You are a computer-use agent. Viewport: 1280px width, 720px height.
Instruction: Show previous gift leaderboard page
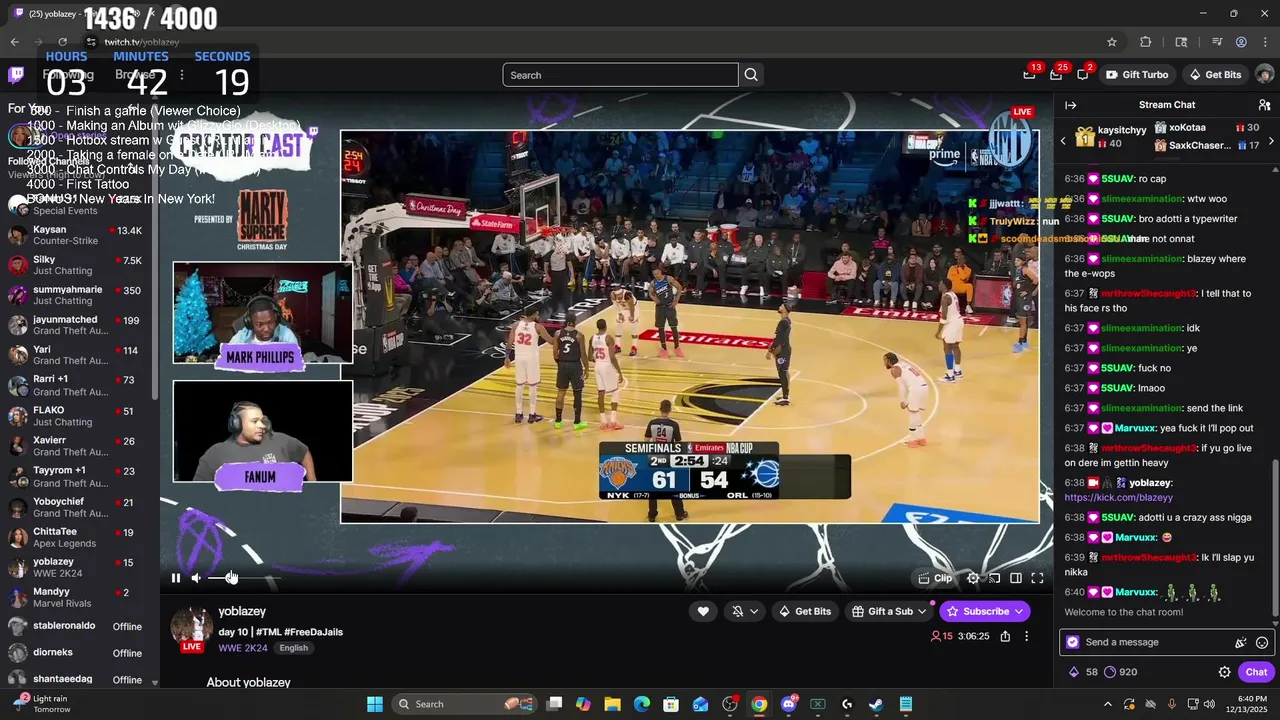point(1063,142)
